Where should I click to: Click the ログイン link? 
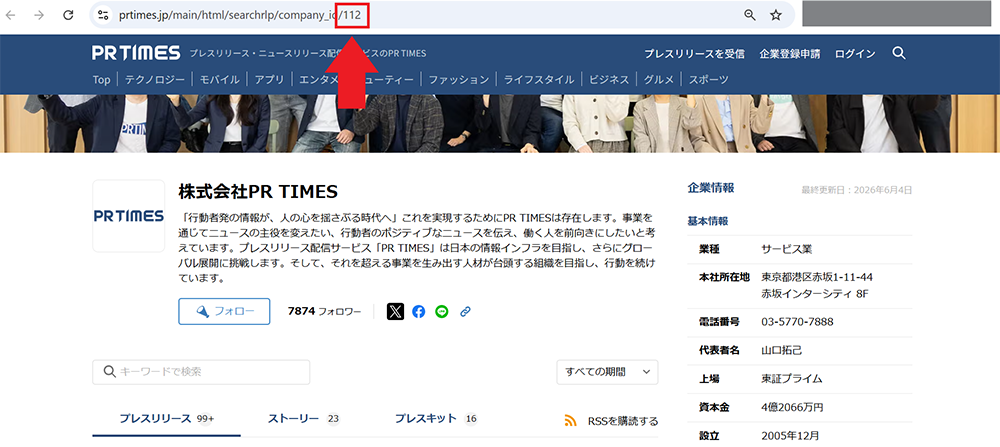(x=855, y=54)
